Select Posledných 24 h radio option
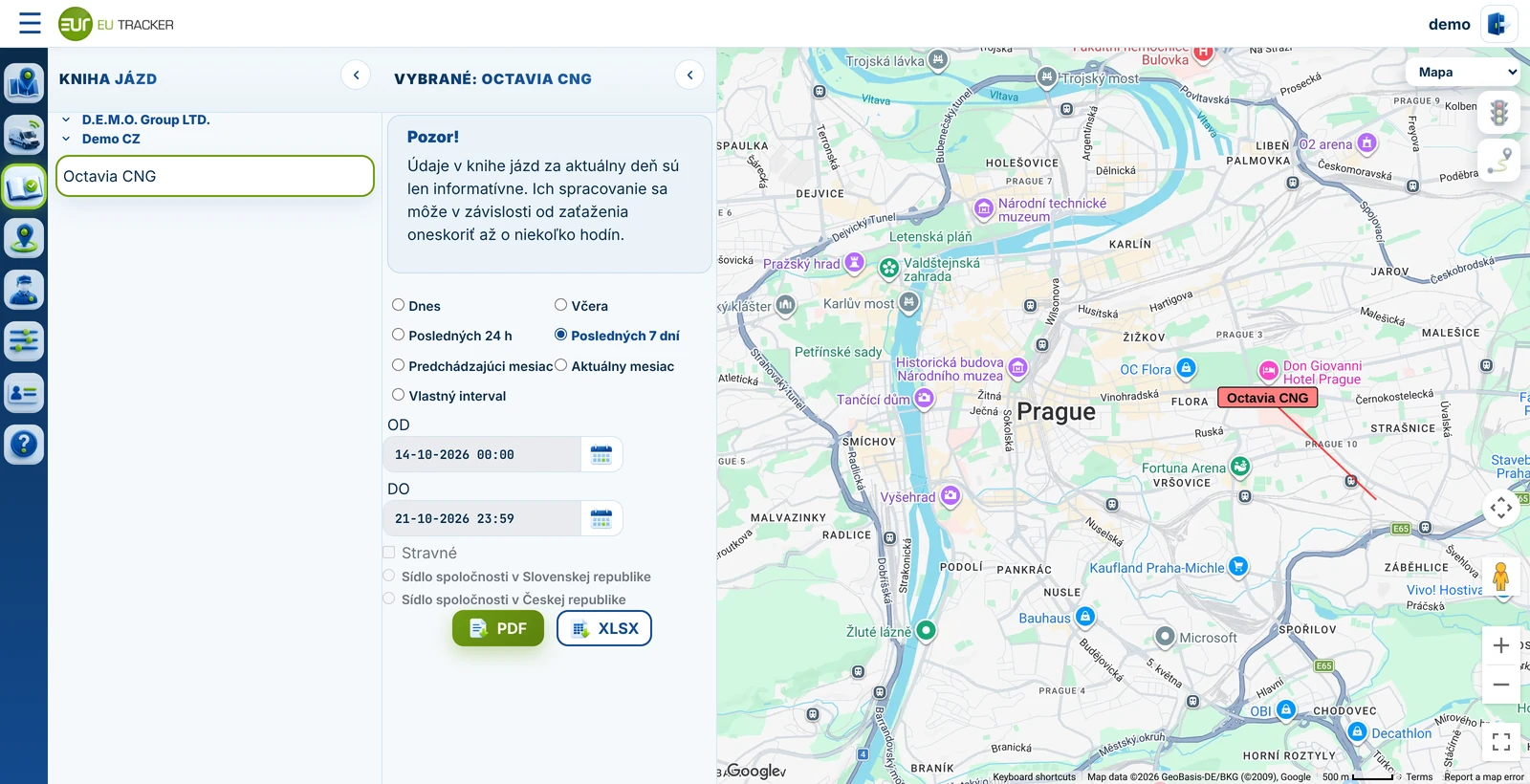This screenshot has width=1530, height=784. click(x=398, y=335)
